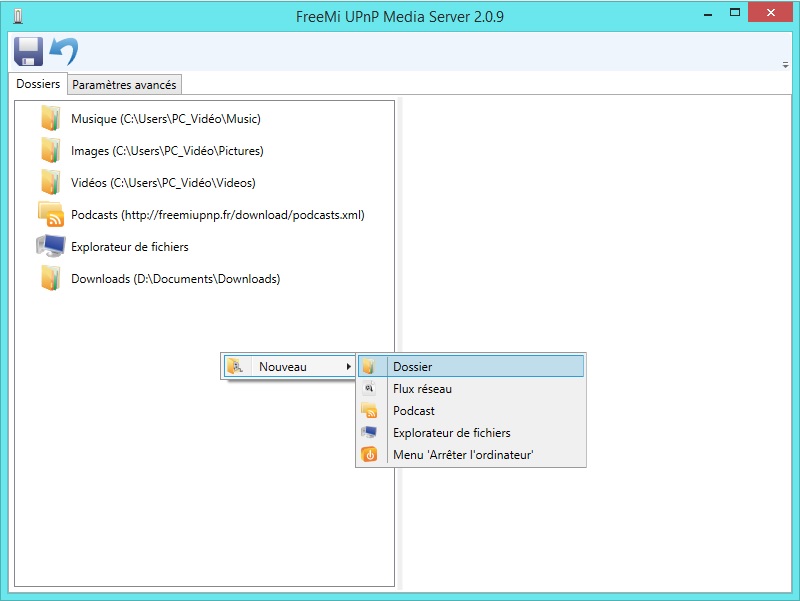
Task: Select the Downloads (D:\Documents\Downloads) entry
Action: pyautogui.click(x=175, y=279)
